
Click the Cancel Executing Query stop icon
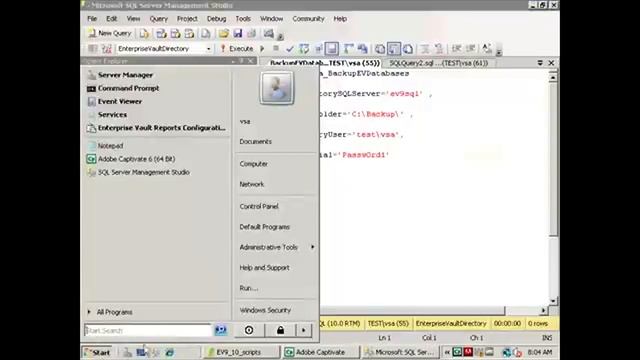pyautogui.click(x=276, y=49)
